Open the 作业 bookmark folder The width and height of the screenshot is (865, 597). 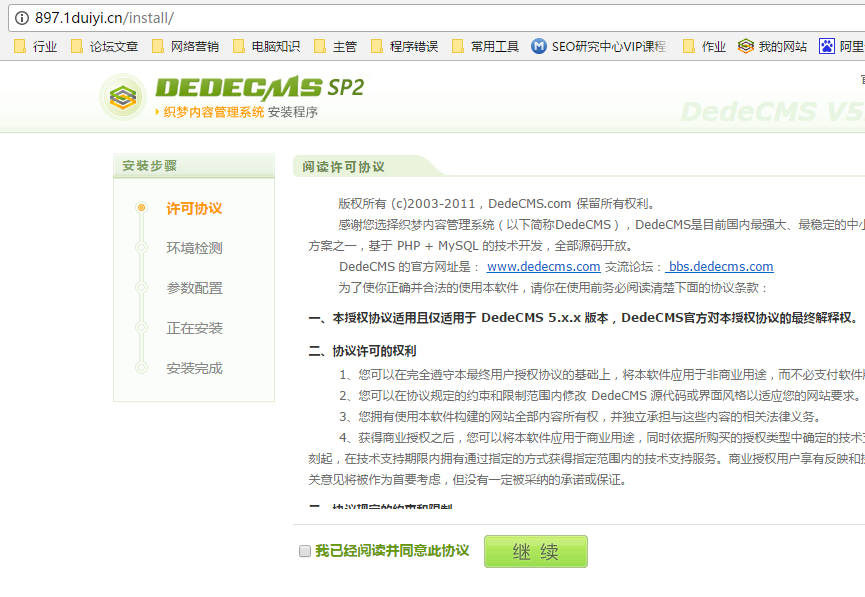click(x=704, y=46)
